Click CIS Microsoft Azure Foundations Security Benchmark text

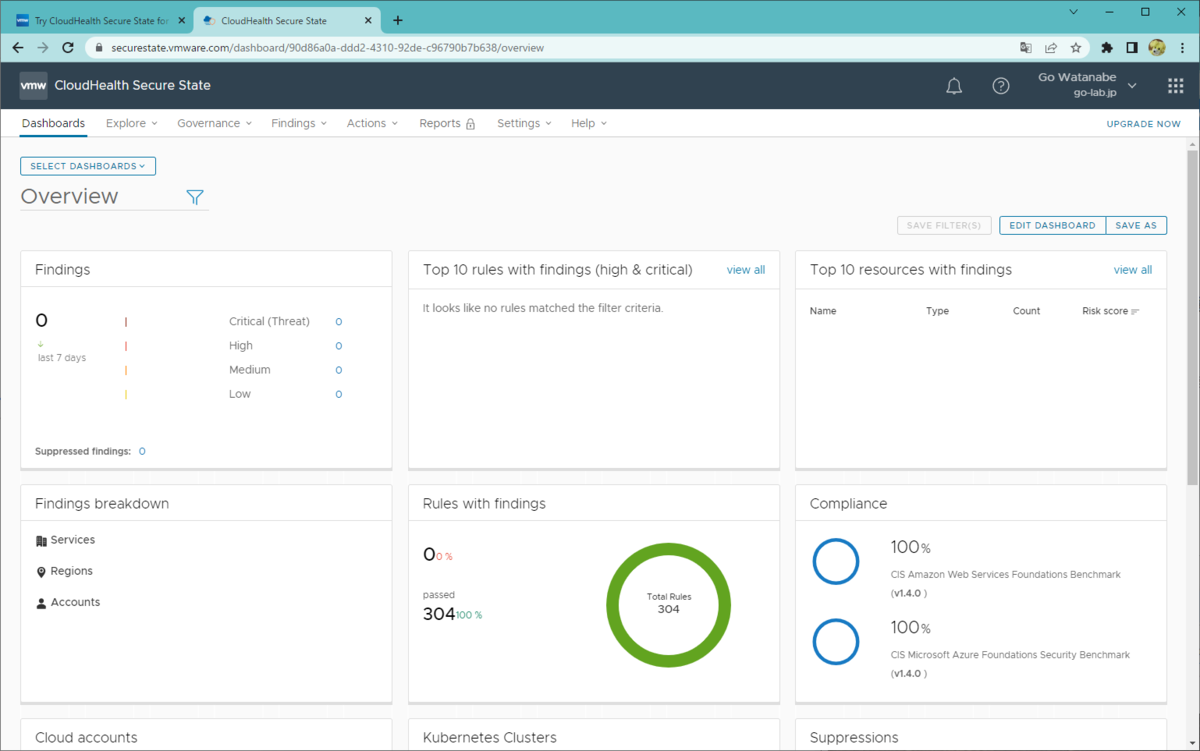(x=1010, y=655)
